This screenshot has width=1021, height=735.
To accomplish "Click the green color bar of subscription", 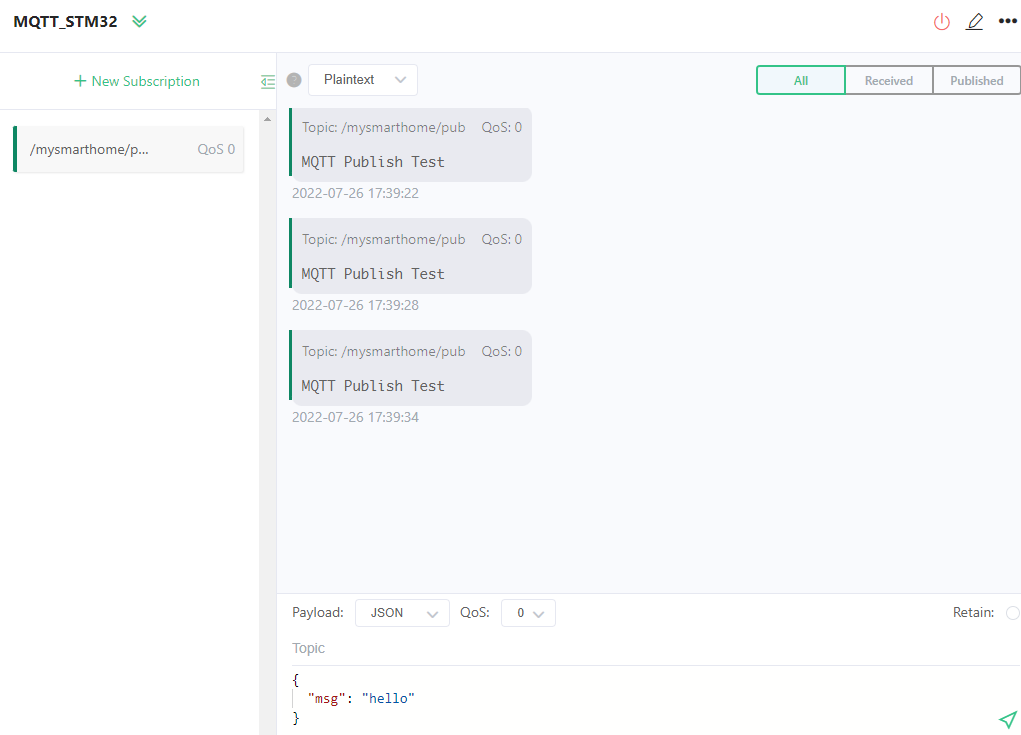I will pos(15,150).
